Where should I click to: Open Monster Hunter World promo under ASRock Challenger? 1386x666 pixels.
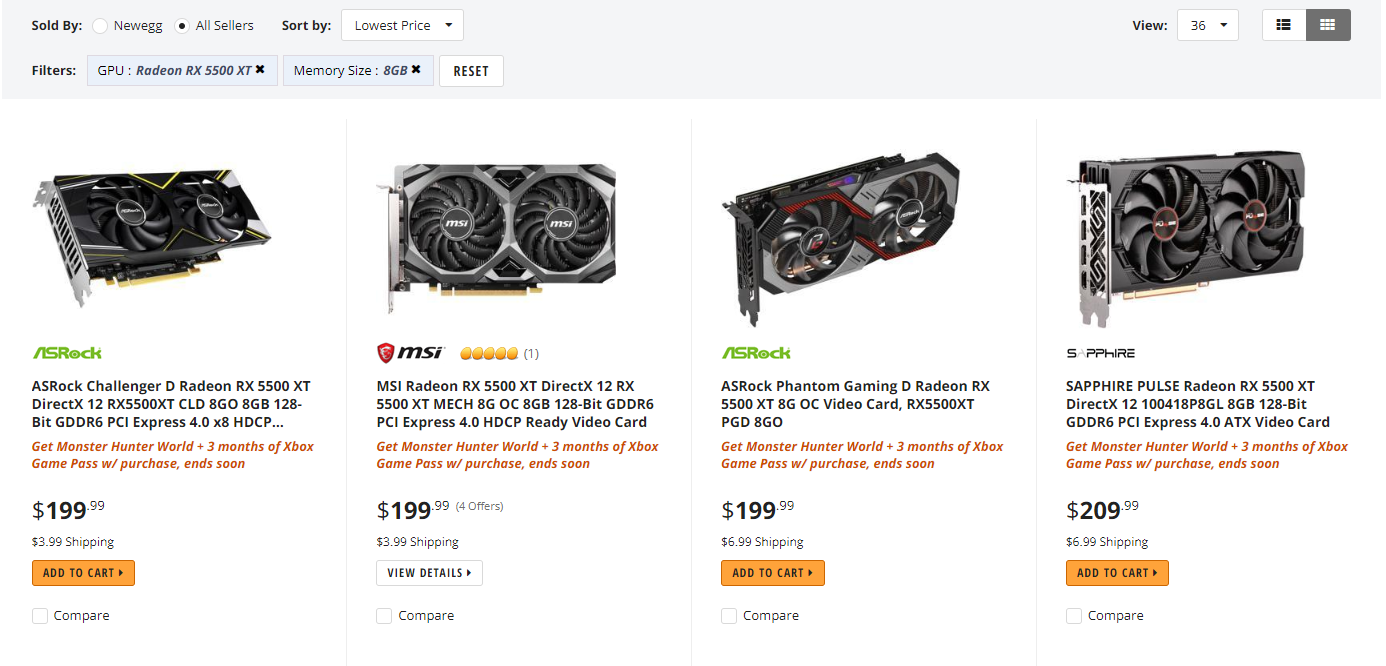173,455
